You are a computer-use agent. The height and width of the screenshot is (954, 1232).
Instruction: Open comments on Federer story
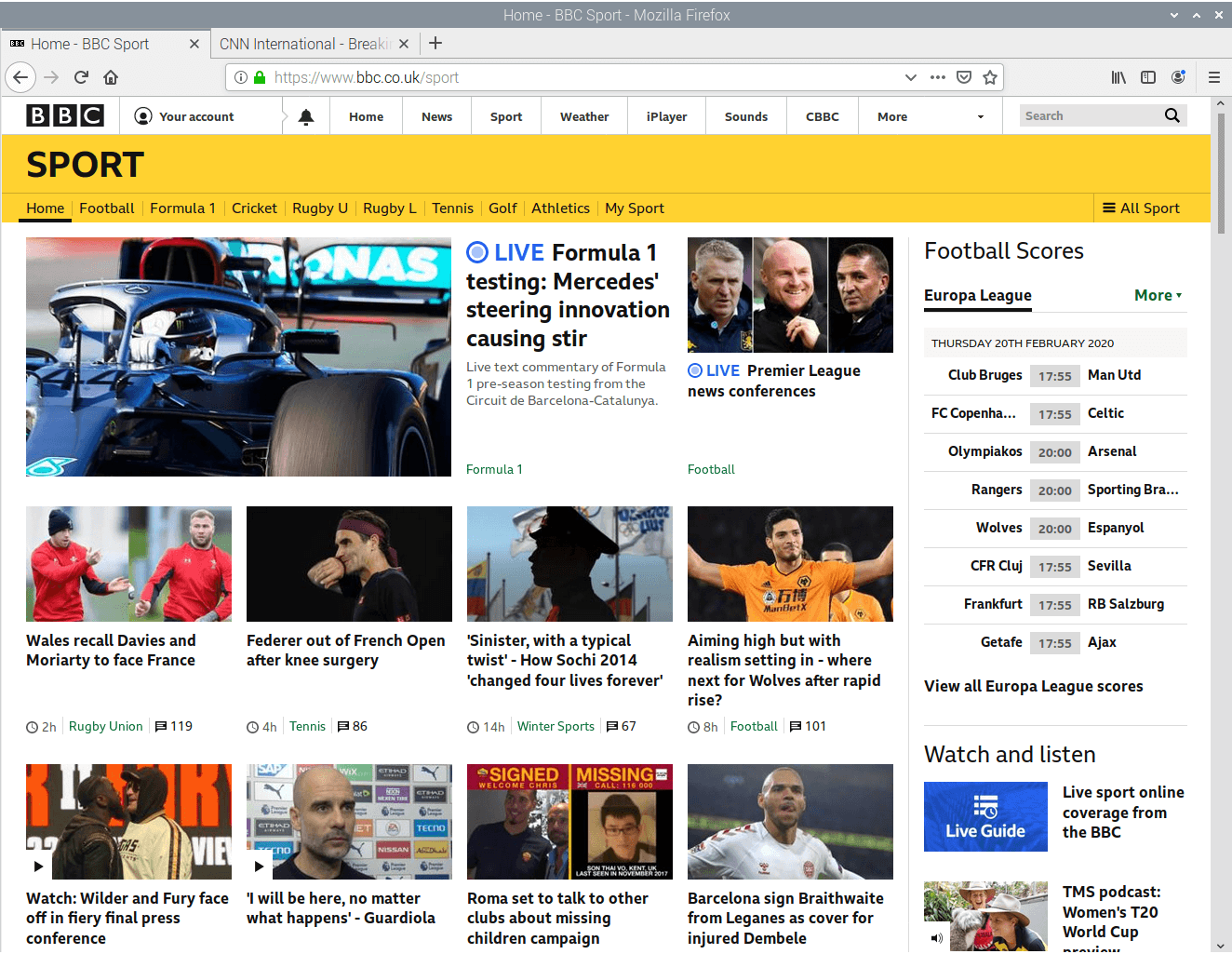(353, 726)
